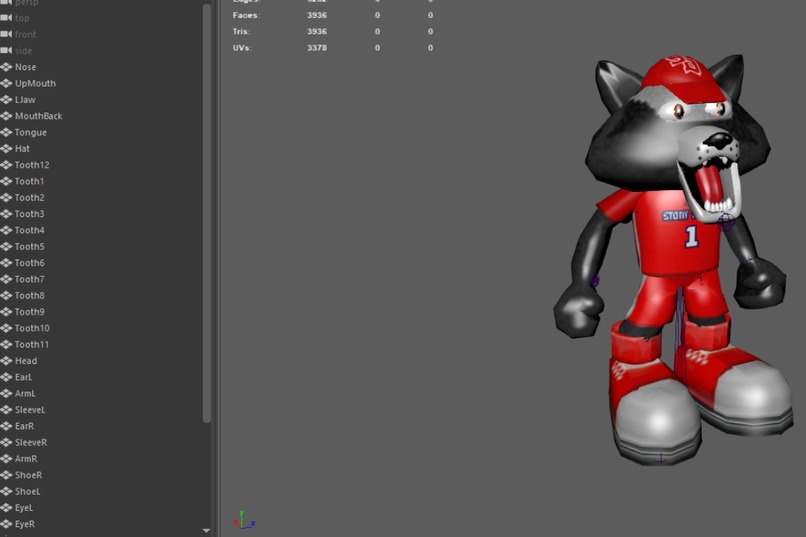This screenshot has height=537, width=806.
Task: Click the mesh icon beside Hat
Action: coord(6,149)
